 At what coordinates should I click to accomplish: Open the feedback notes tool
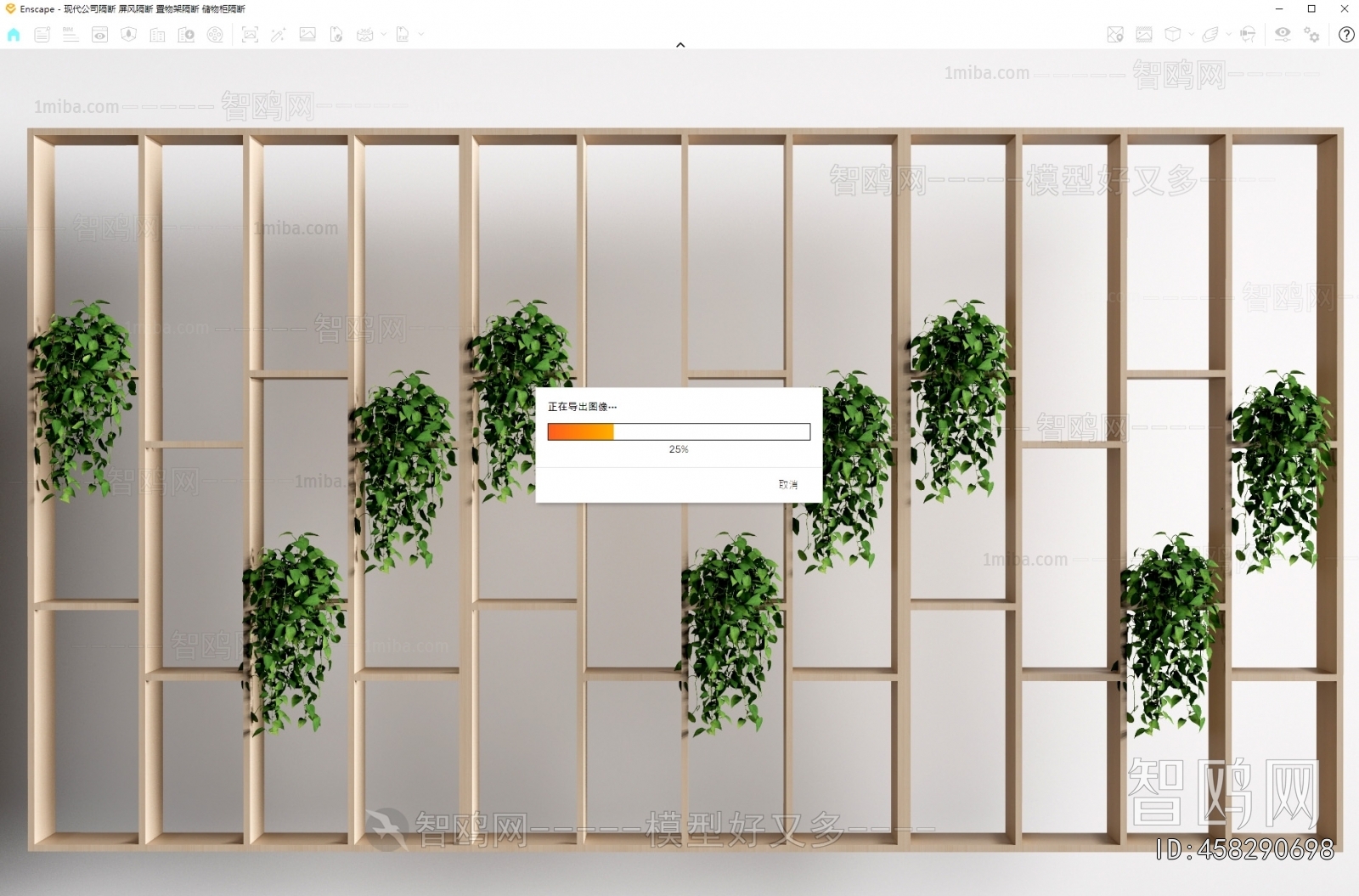[x=41, y=35]
